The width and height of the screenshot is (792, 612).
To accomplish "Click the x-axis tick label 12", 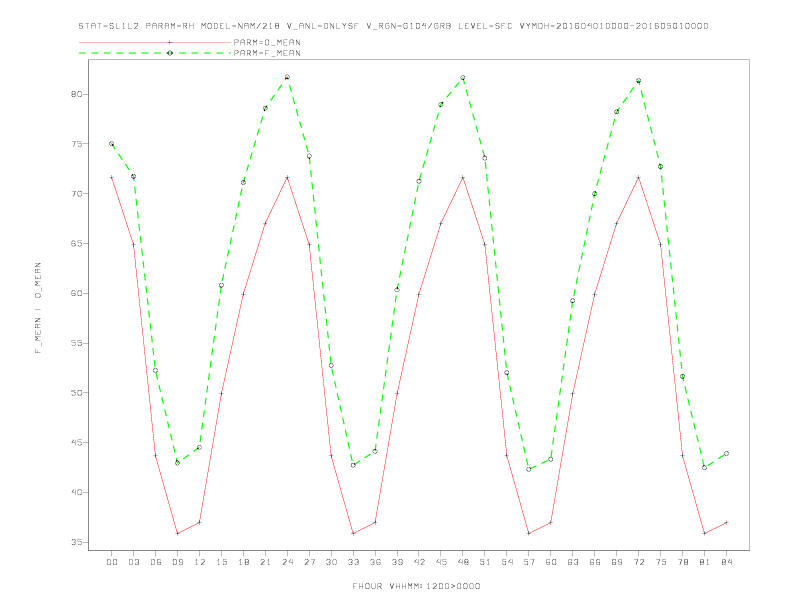I will click(x=200, y=562).
